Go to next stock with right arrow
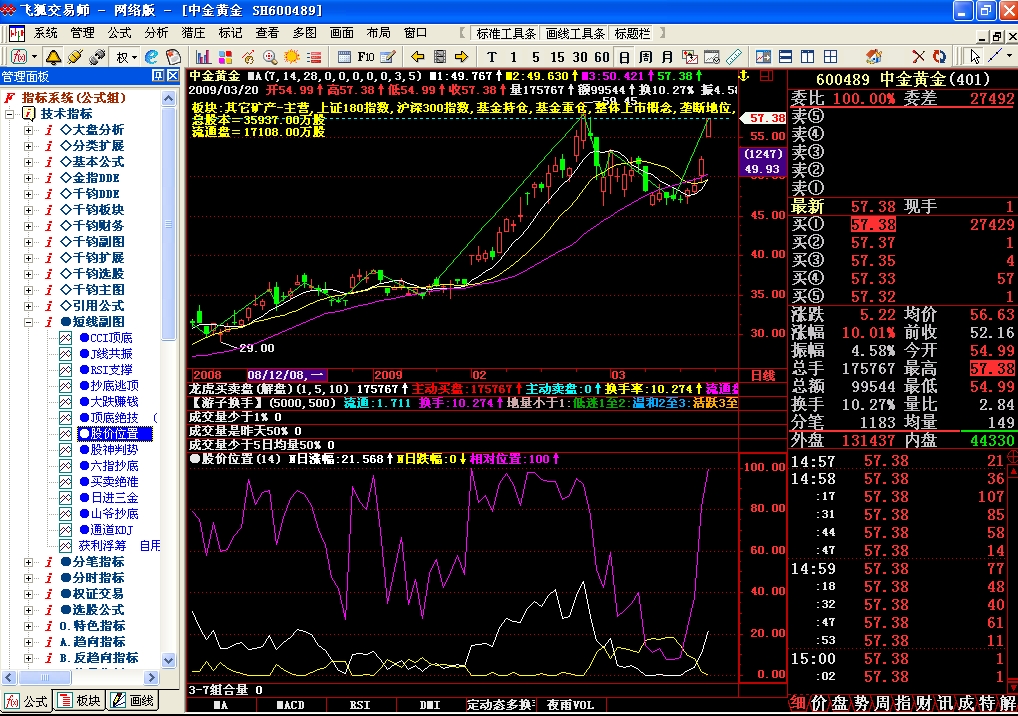This screenshot has width=1018, height=716. (462, 57)
